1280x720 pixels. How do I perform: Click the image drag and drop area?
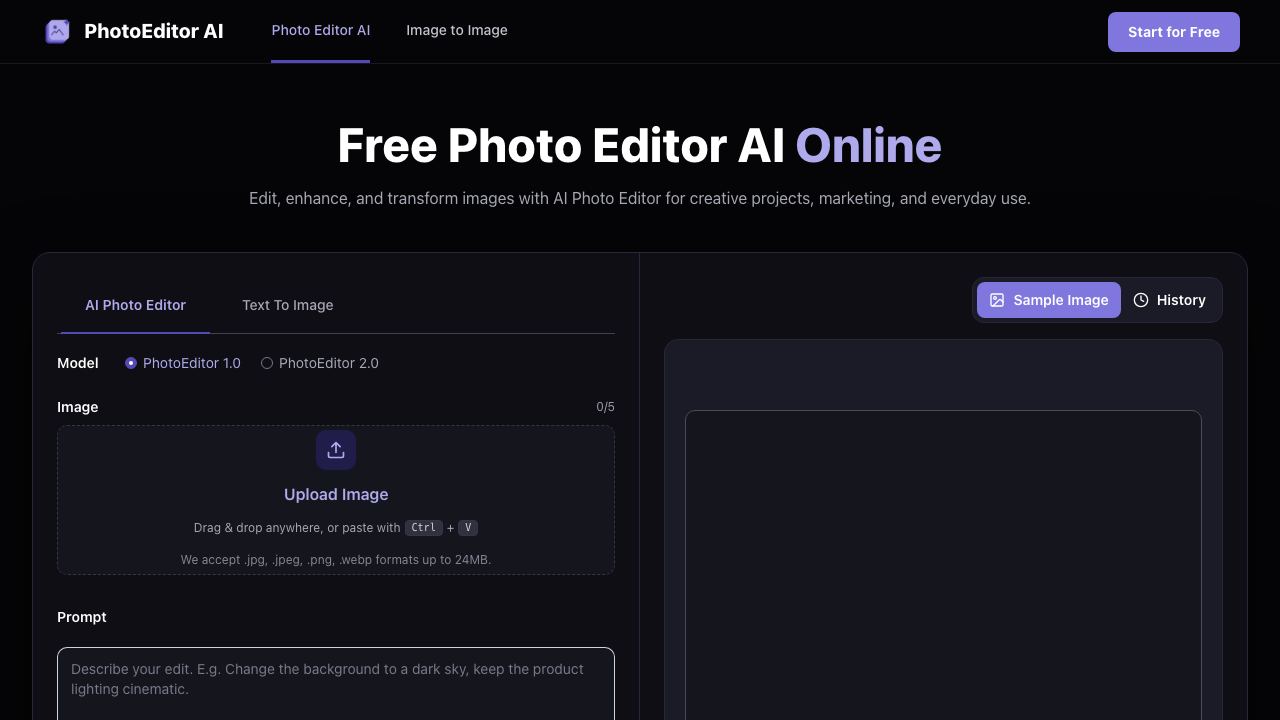pos(336,500)
